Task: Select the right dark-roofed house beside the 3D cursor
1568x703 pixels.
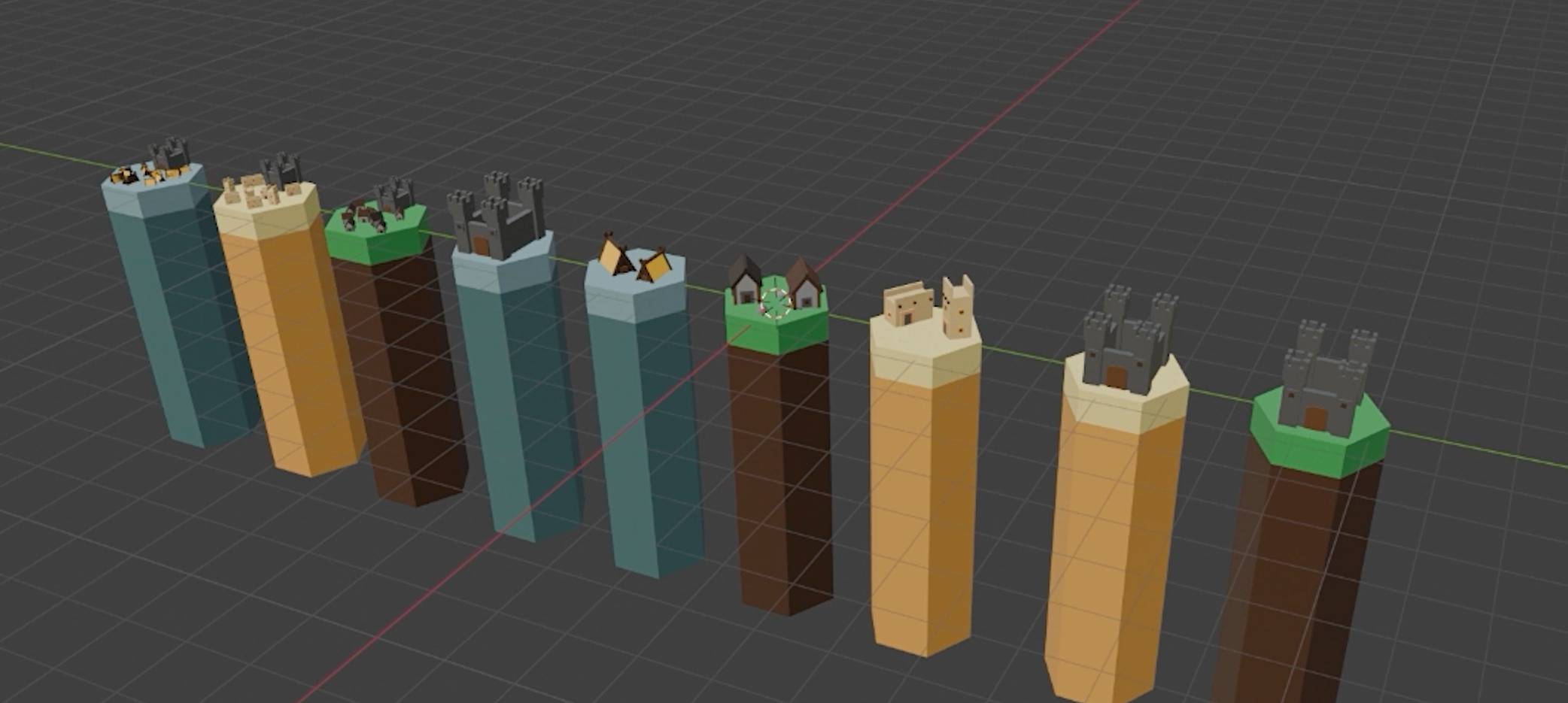Action: (x=804, y=284)
